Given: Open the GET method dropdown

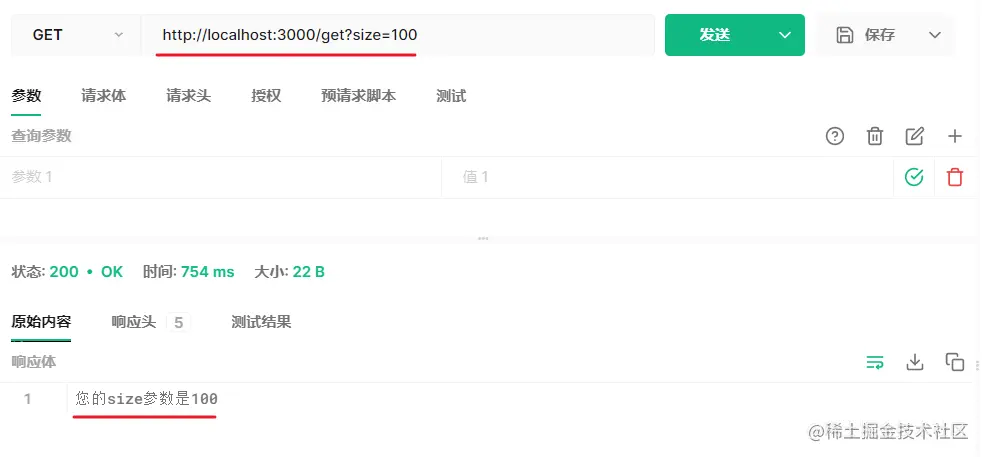Looking at the screenshot, I should [76, 35].
